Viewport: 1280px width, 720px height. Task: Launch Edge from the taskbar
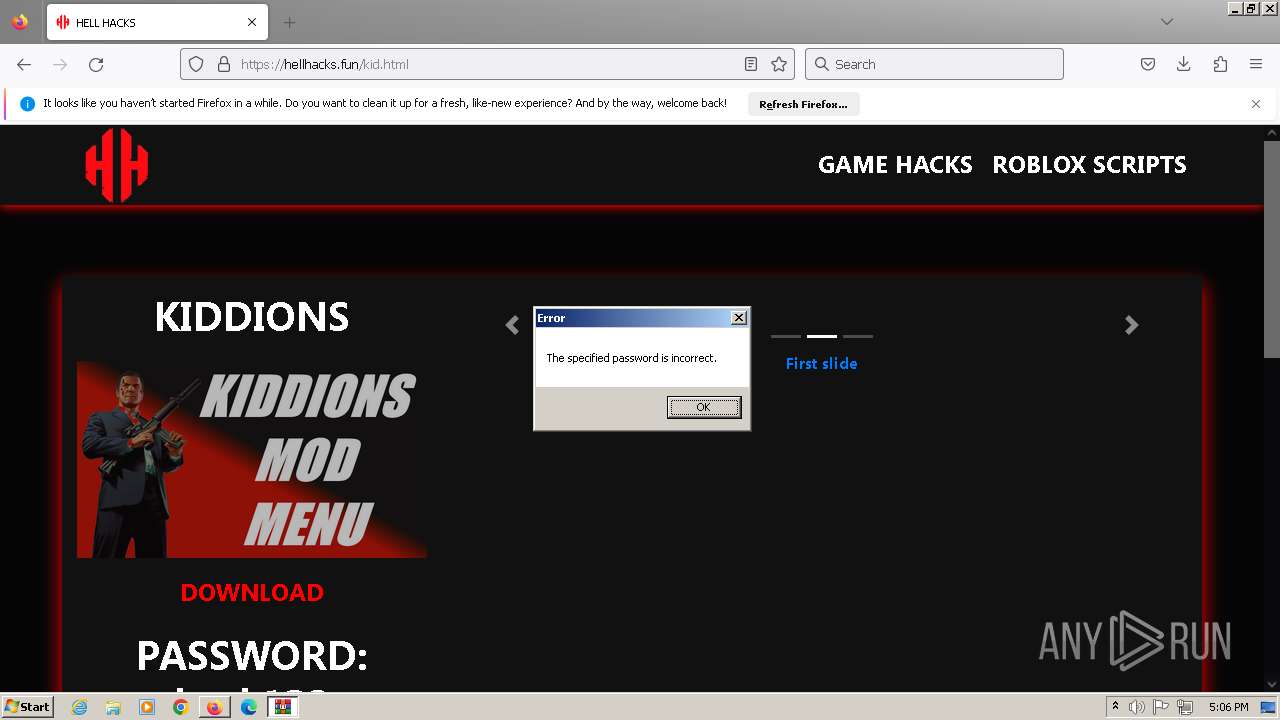point(249,707)
